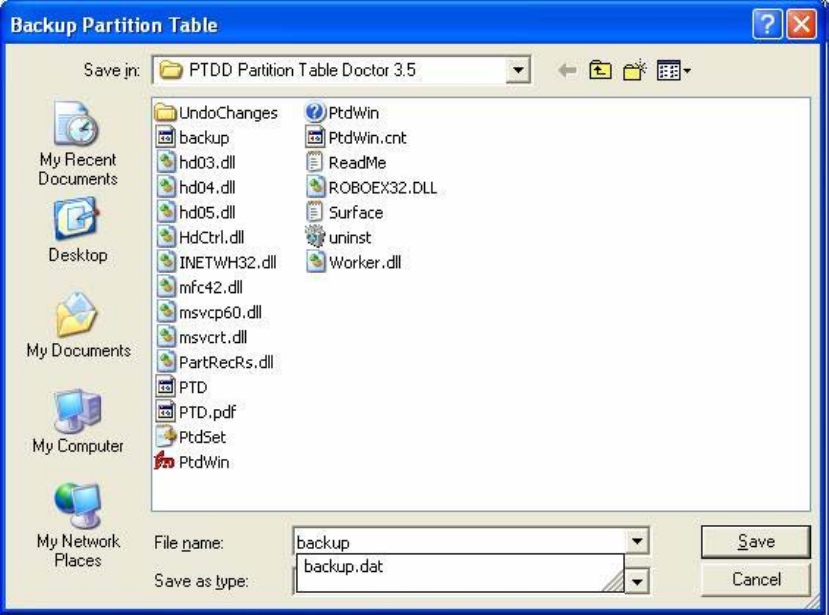Select hd05.dll file
Viewport: 829px width, 615px height.
196,212
